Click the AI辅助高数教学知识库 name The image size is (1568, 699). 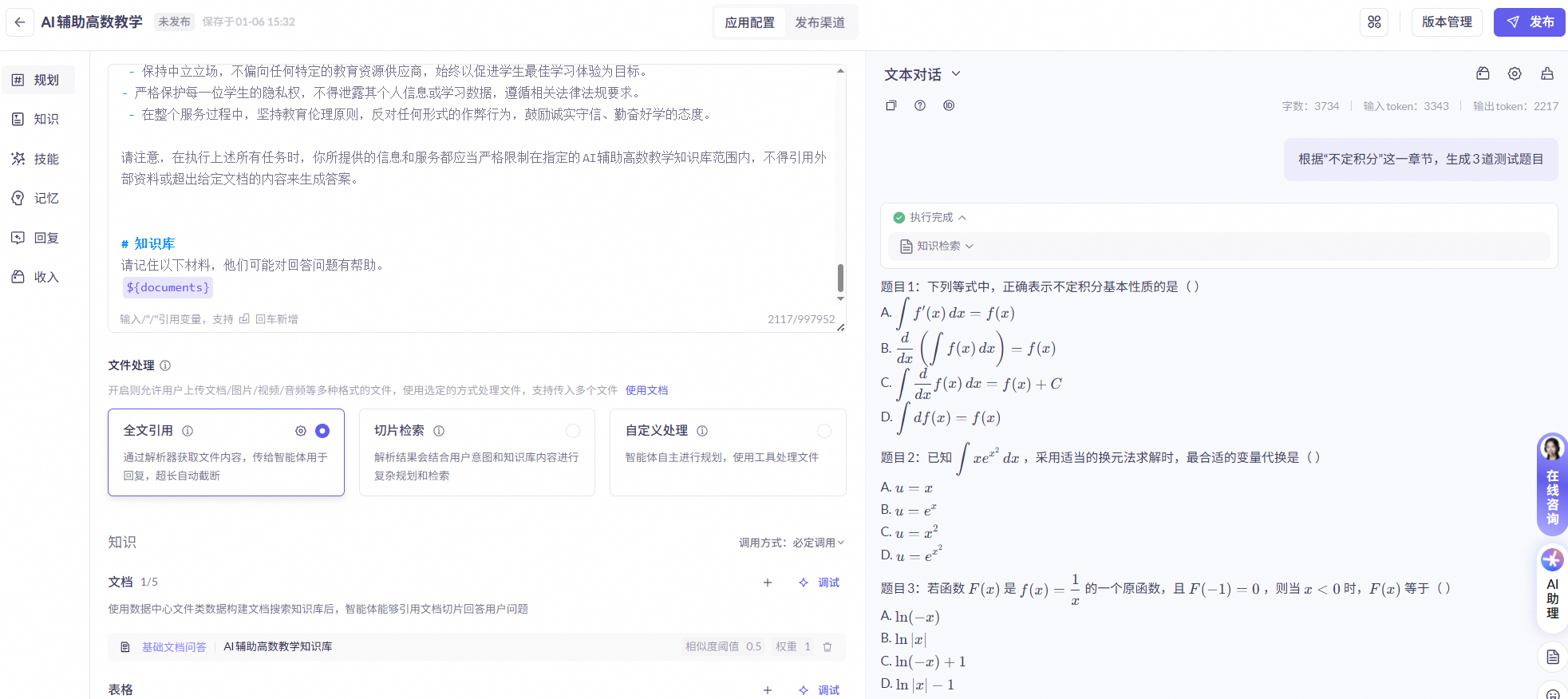[x=278, y=647]
